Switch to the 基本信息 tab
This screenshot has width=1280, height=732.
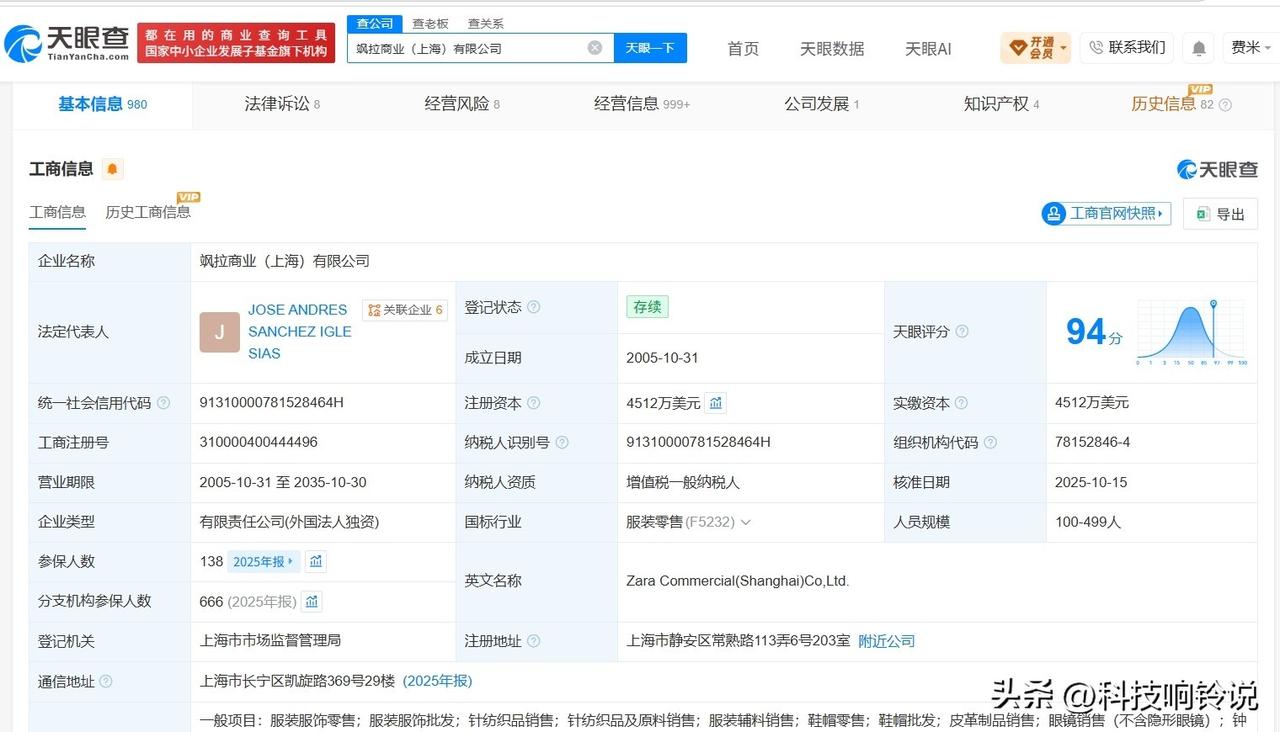[102, 104]
